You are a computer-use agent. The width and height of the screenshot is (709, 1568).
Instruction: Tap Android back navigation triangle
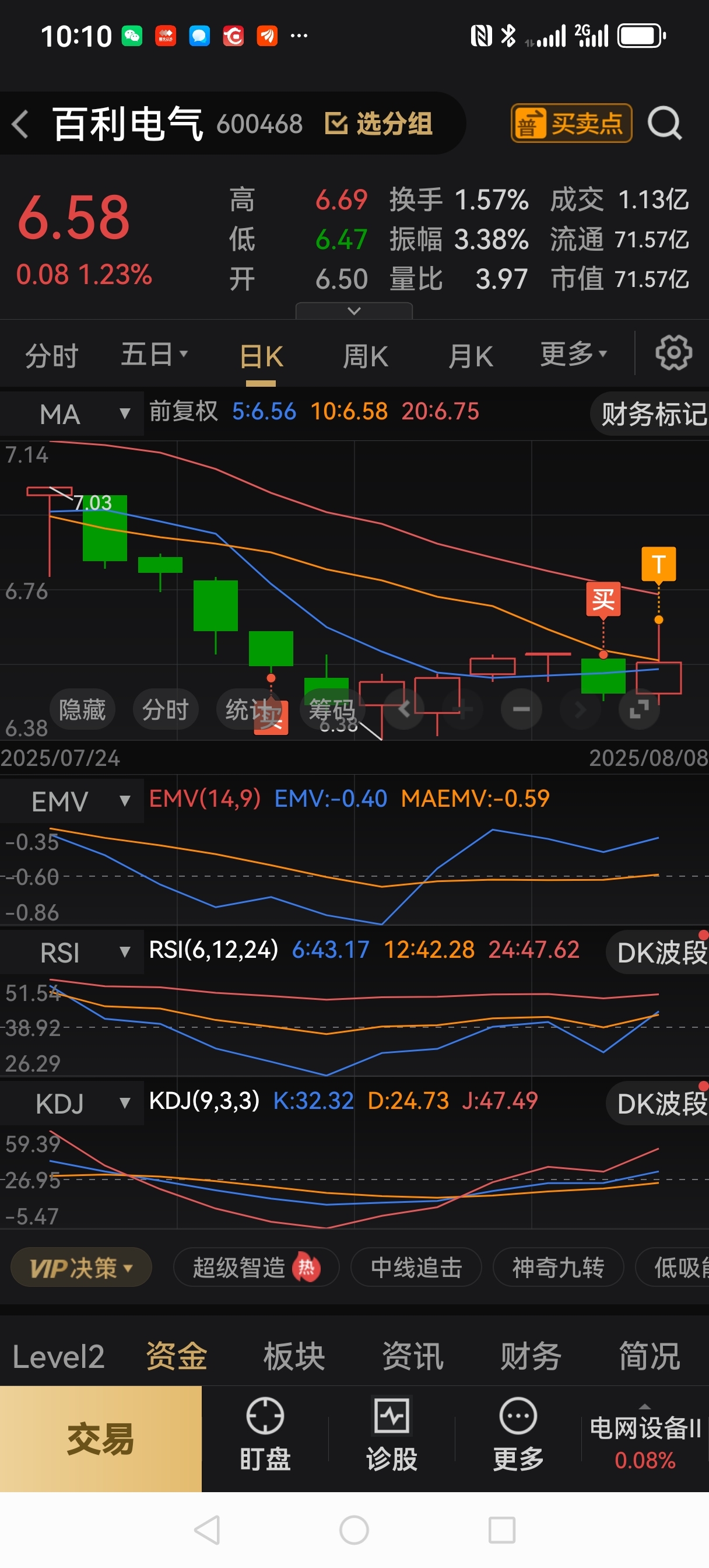coord(207,1530)
